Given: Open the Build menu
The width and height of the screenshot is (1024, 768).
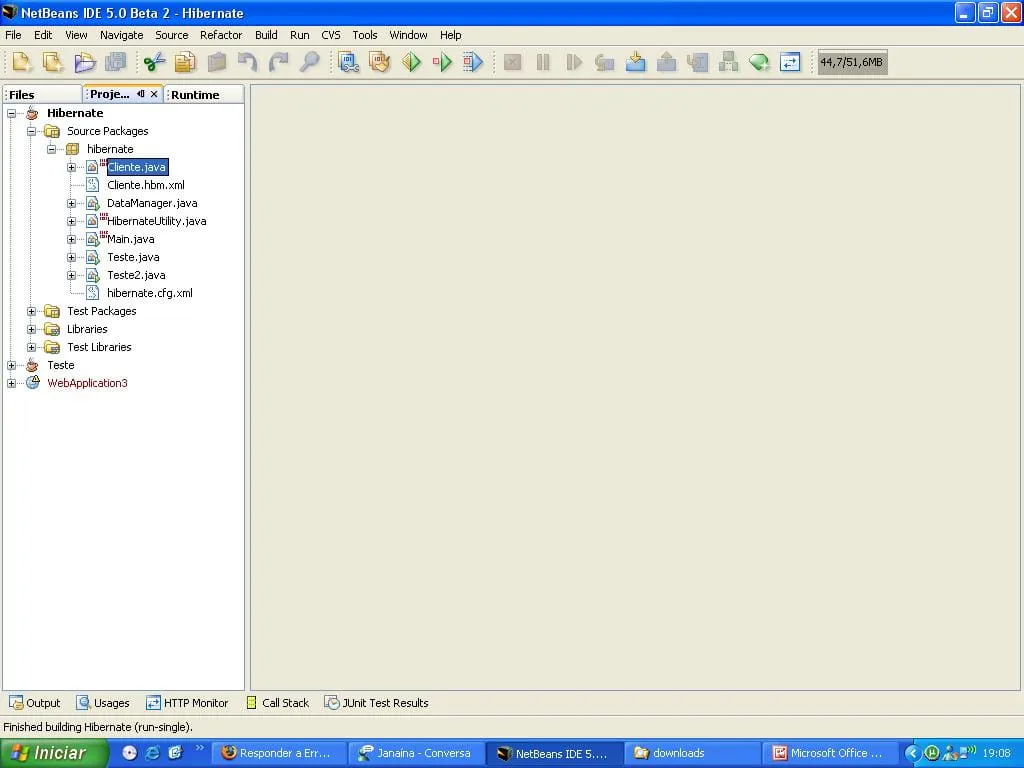Looking at the screenshot, I should coord(266,35).
